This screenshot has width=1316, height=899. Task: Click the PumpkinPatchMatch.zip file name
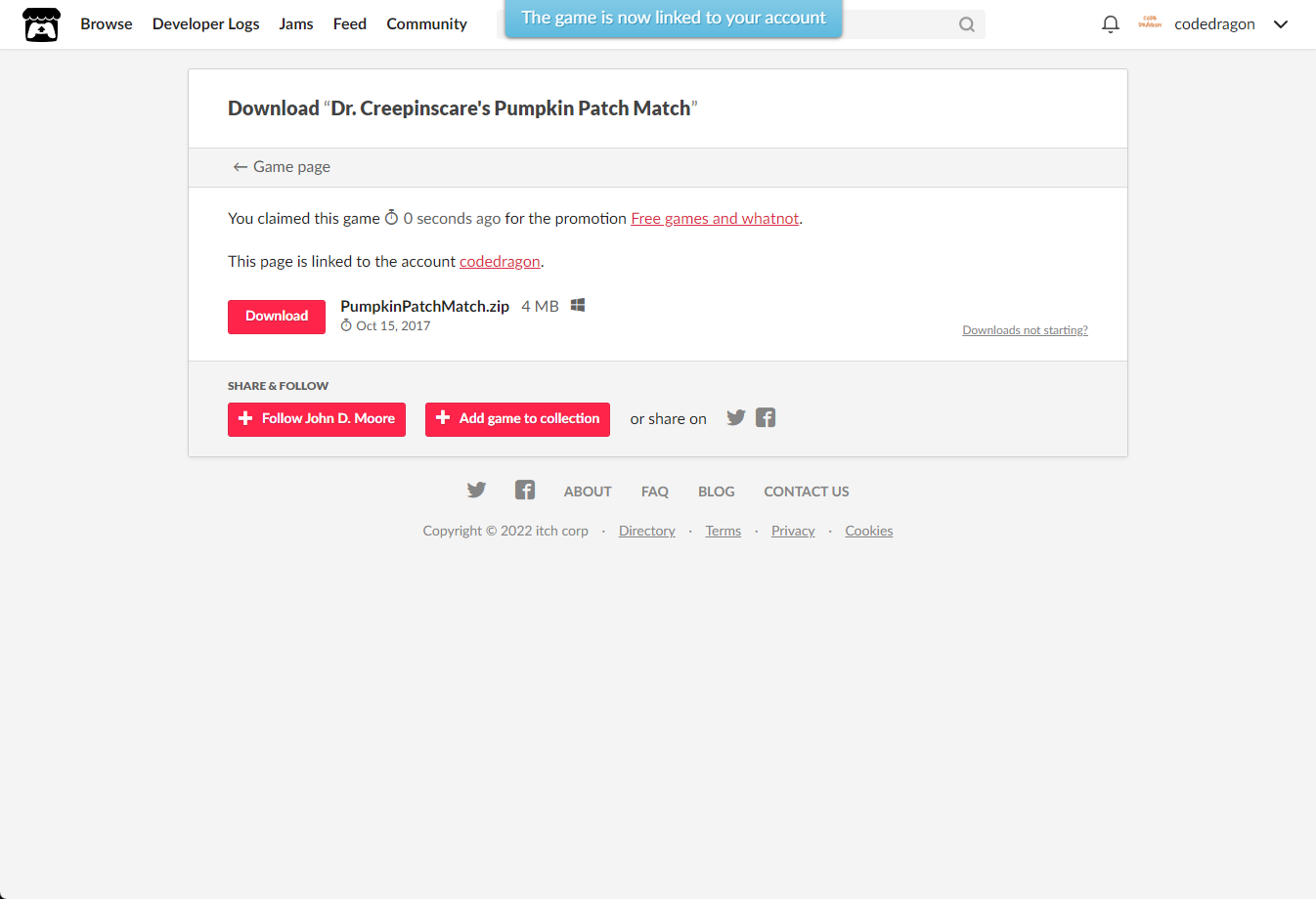(x=424, y=306)
